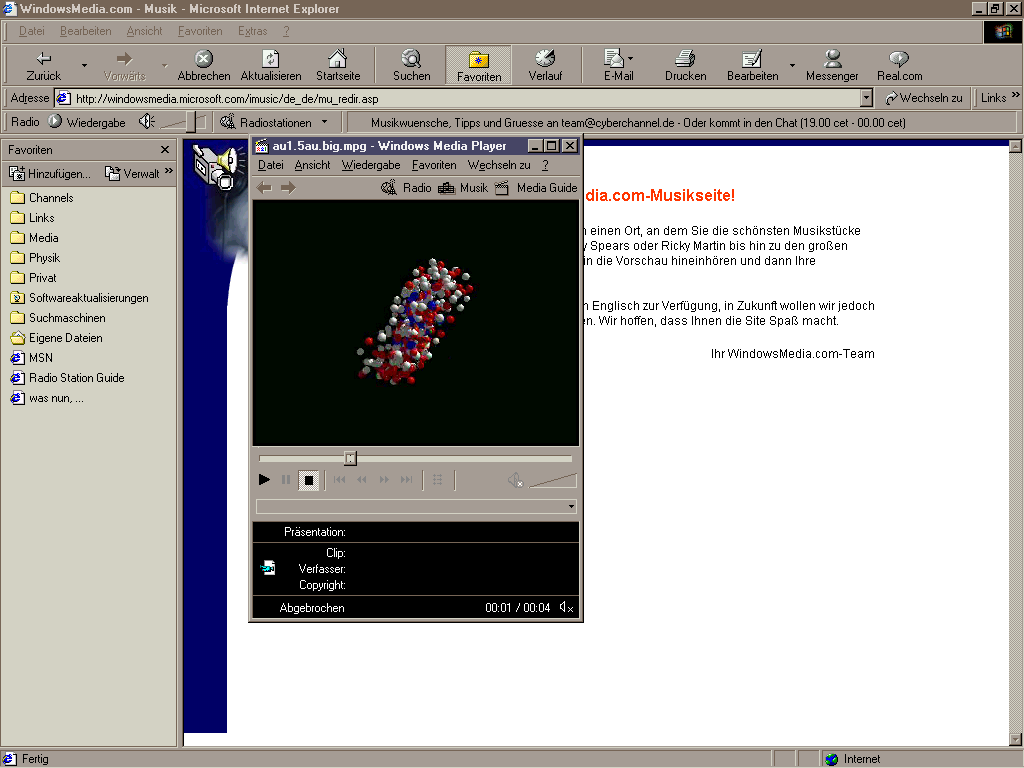The width and height of the screenshot is (1024, 768).
Task: Expand the Suchmaschinen favorites folder
Action: coord(58,318)
